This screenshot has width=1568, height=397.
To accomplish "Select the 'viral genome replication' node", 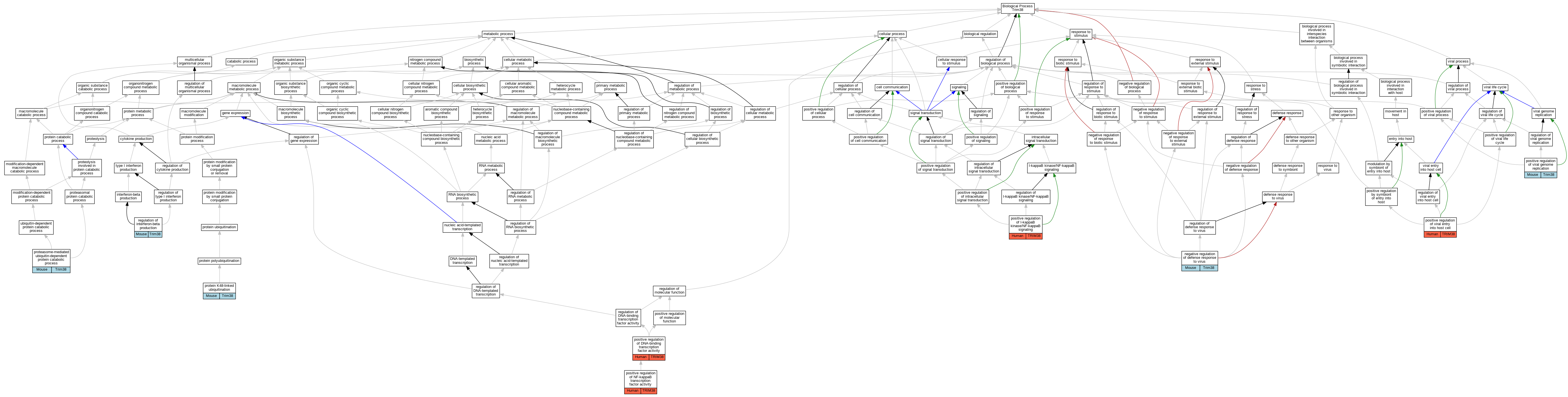I will click(1543, 113).
